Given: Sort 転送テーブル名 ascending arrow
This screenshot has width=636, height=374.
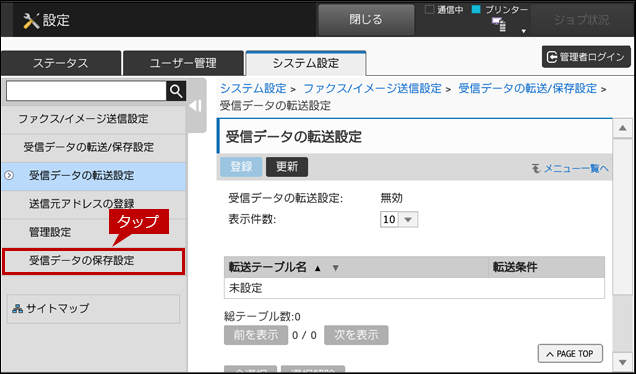Looking at the screenshot, I should click(318, 268).
